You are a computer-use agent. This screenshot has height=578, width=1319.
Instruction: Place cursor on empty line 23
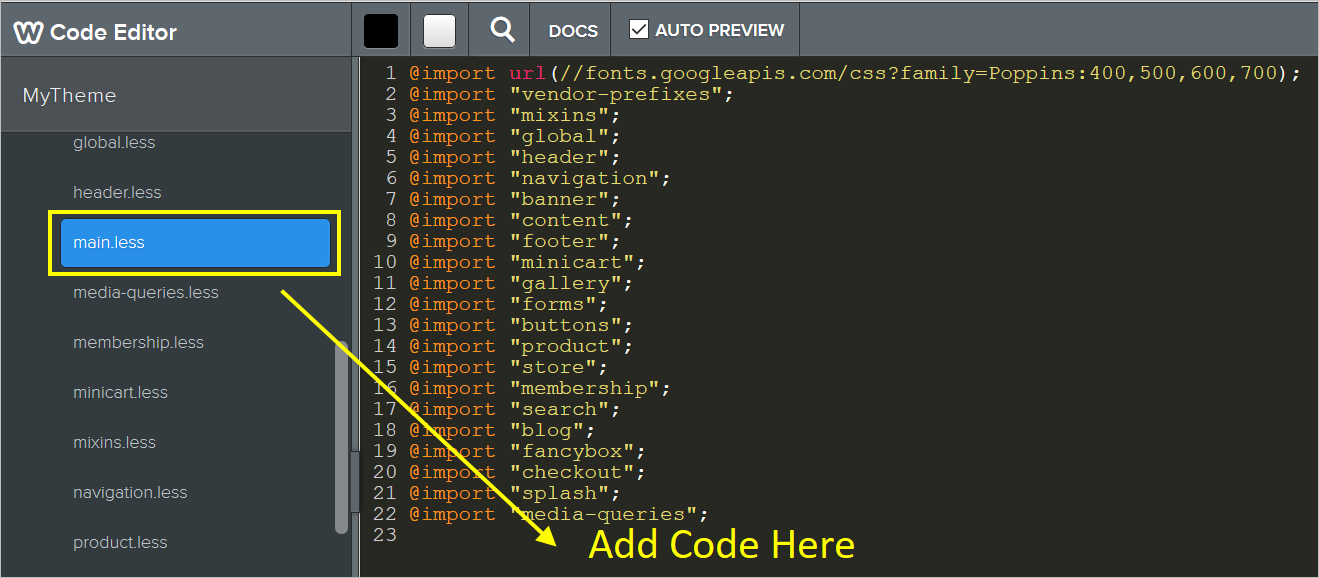(600, 536)
